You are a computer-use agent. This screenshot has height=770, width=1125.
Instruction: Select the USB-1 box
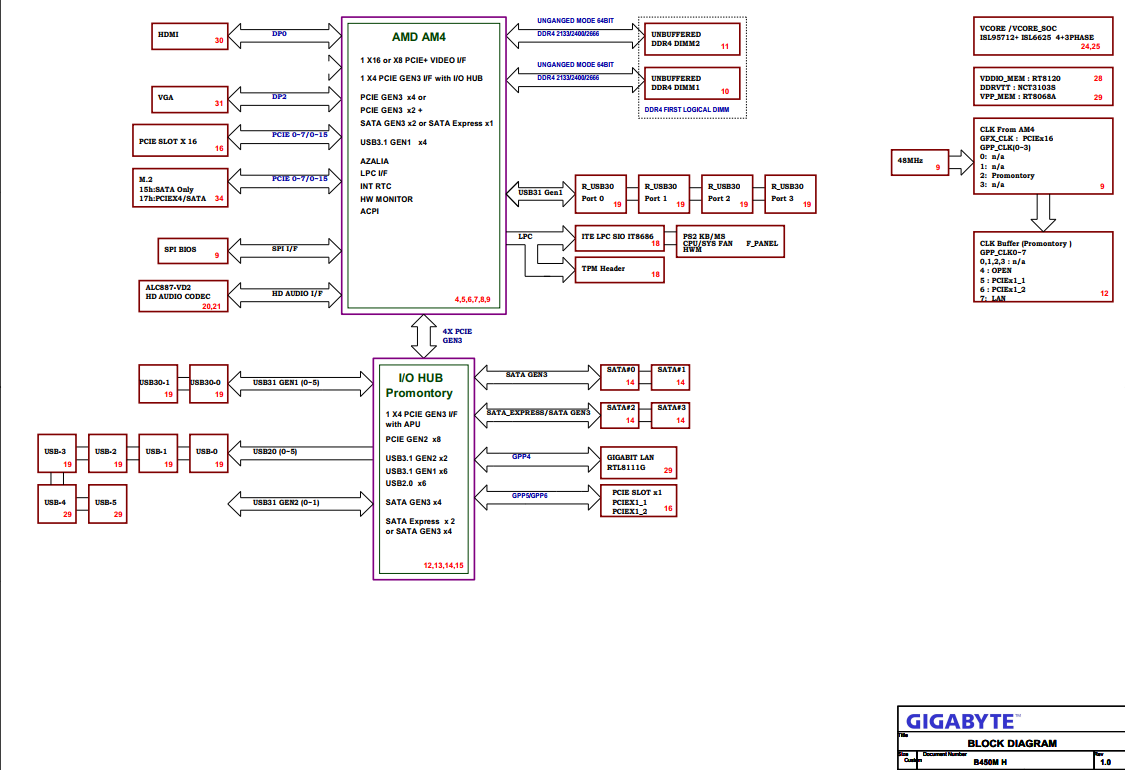[x=158, y=453]
